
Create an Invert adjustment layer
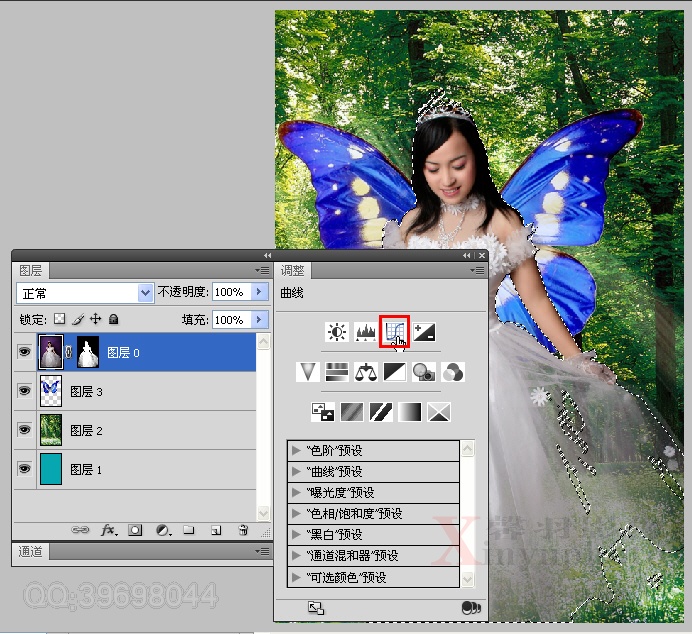pyautogui.click(x=323, y=412)
